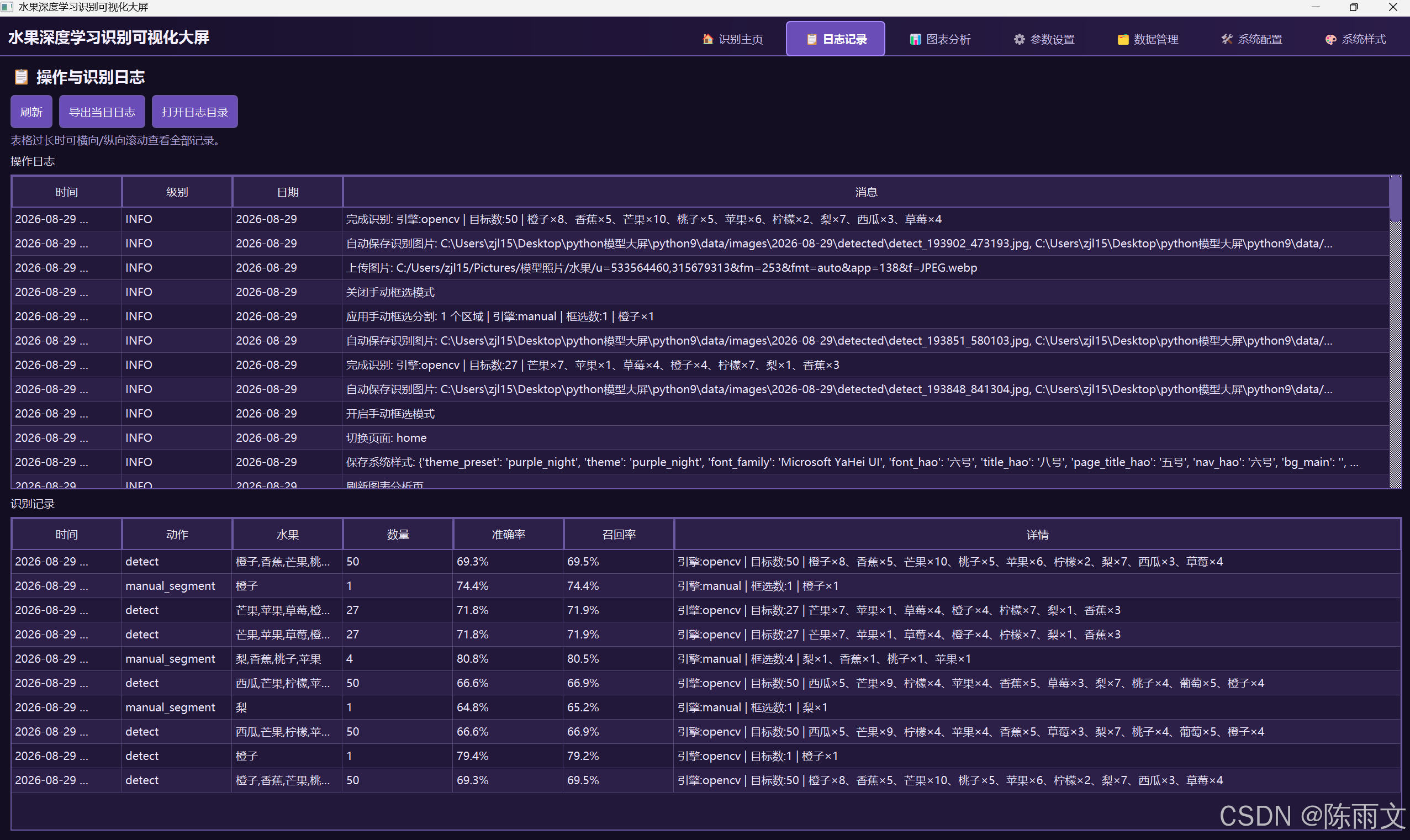The image size is (1410, 840).
Task: Click the 级别 column header
Action: pyautogui.click(x=177, y=192)
